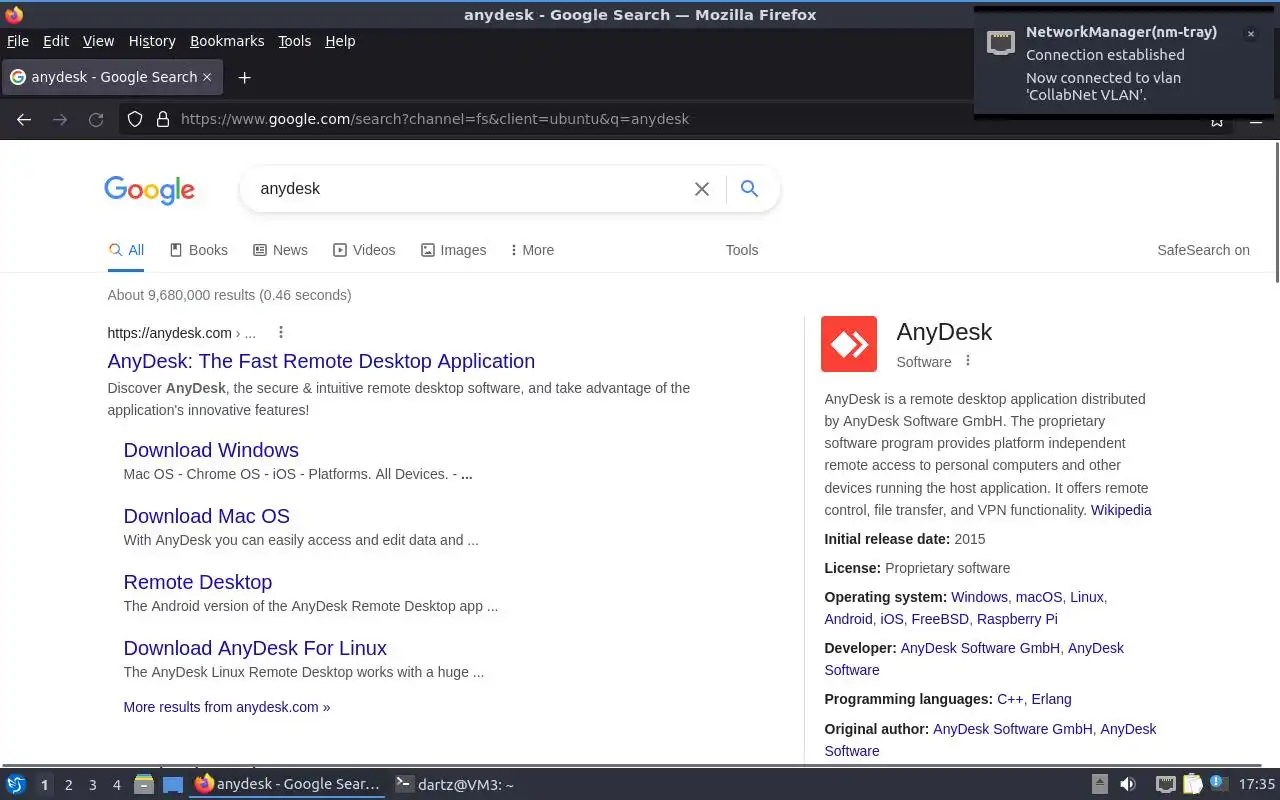The image size is (1280, 800).
Task: Open the Help menu
Action: pyautogui.click(x=340, y=41)
